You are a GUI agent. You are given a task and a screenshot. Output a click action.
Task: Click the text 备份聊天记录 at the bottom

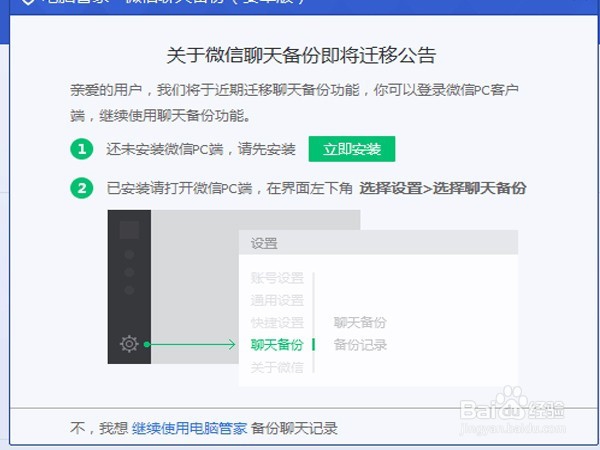tap(294, 428)
